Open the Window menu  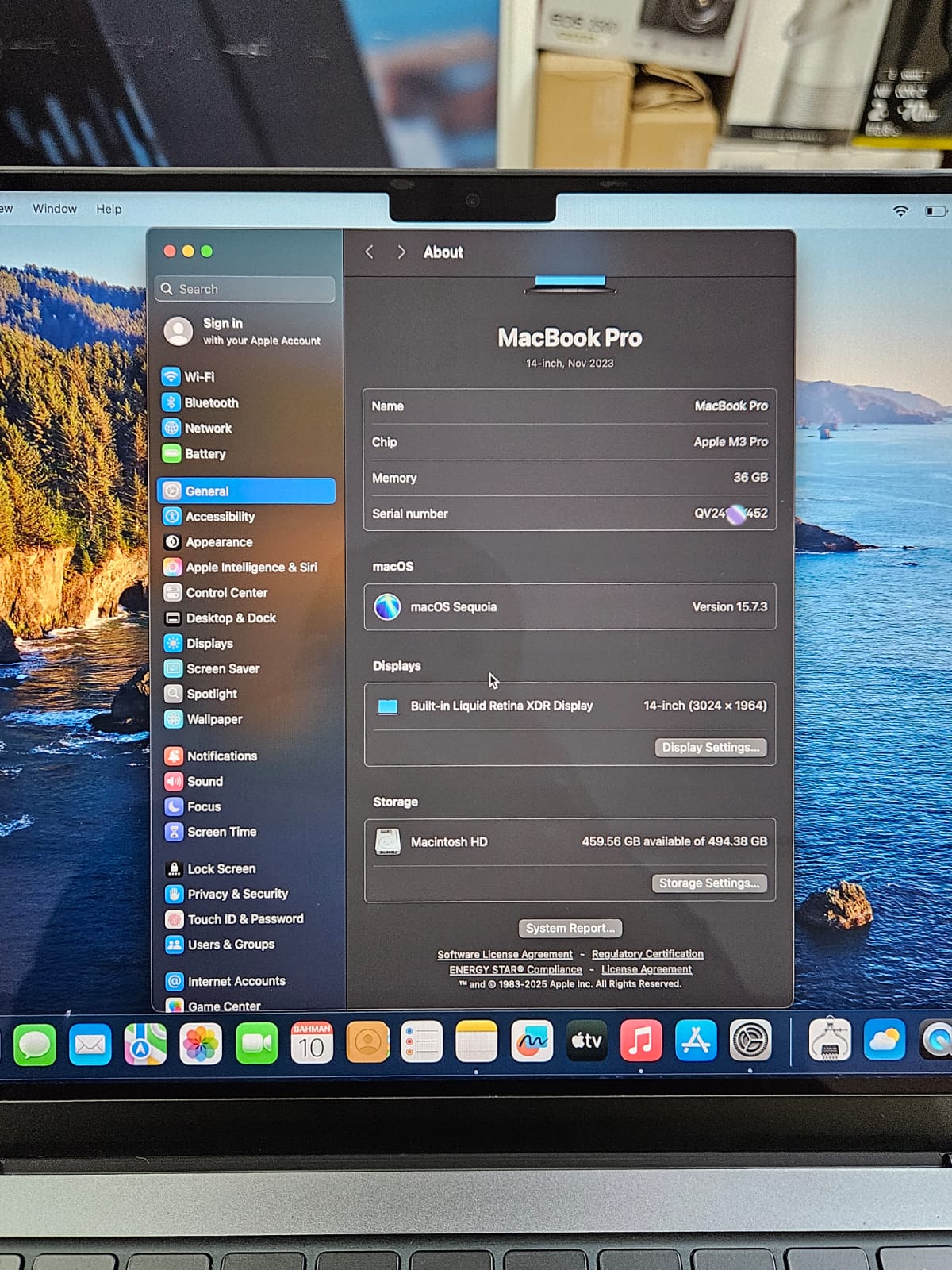[x=55, y=209]
